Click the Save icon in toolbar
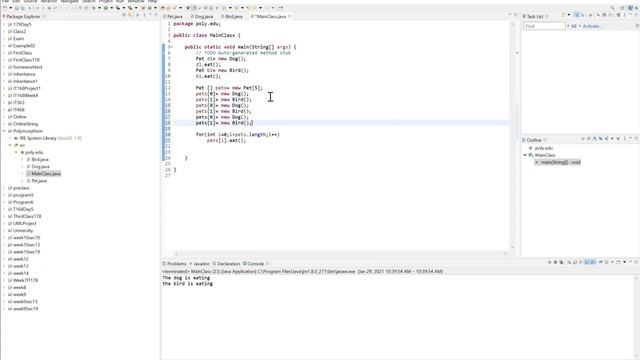640x360 pixels. coord(17,8)
